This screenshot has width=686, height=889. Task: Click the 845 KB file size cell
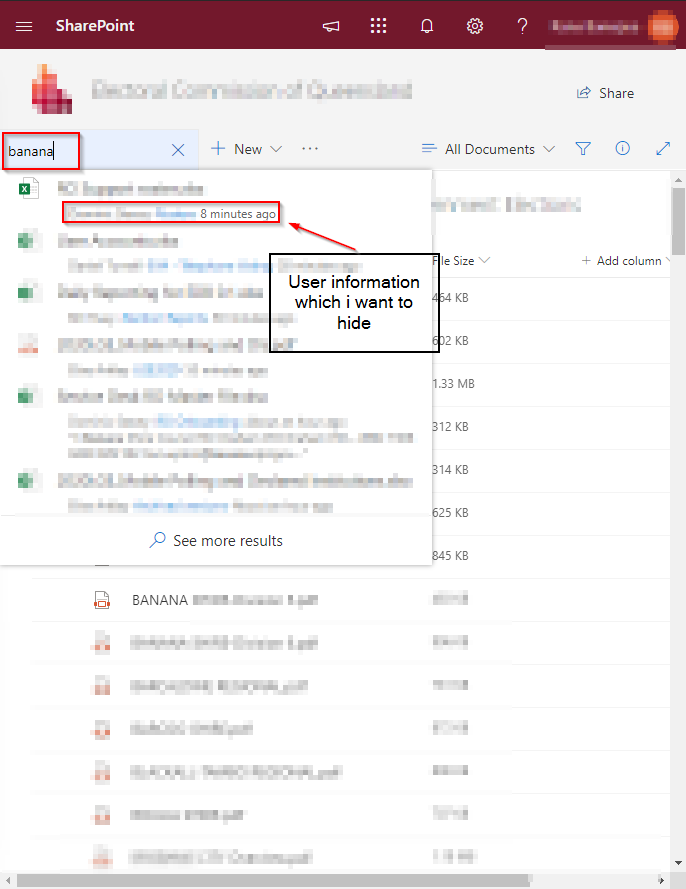[450, 556]
